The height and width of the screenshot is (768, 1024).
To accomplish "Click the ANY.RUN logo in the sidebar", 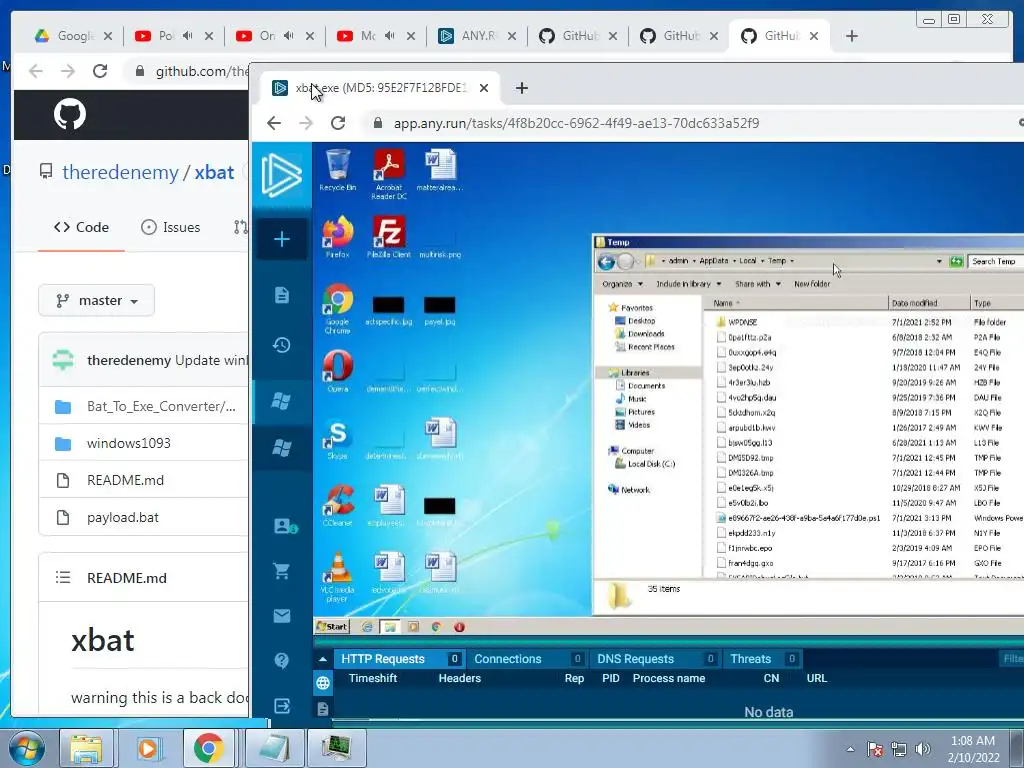I will (281, 175).
